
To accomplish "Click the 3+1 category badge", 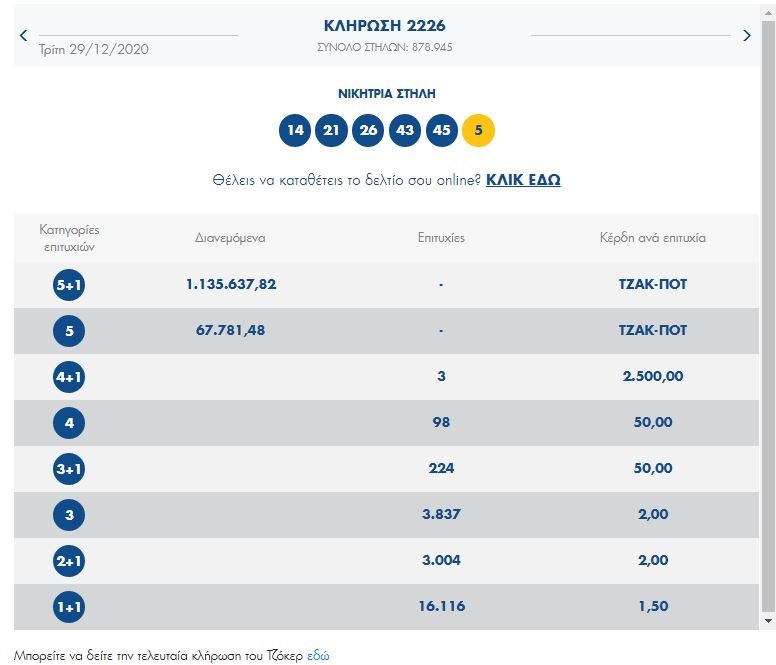I will click(x=69, y=469).
